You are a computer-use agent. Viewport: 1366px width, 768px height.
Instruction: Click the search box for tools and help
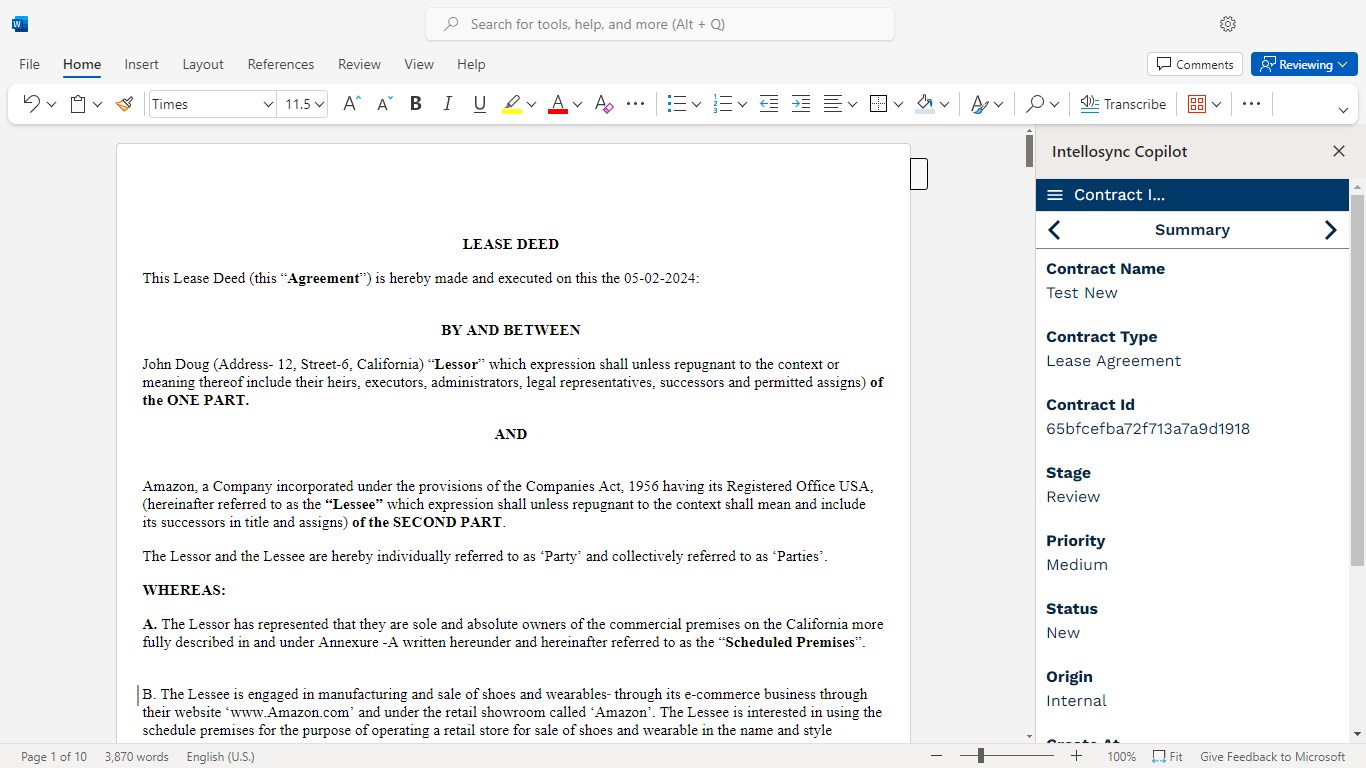(x=660, y=24)
